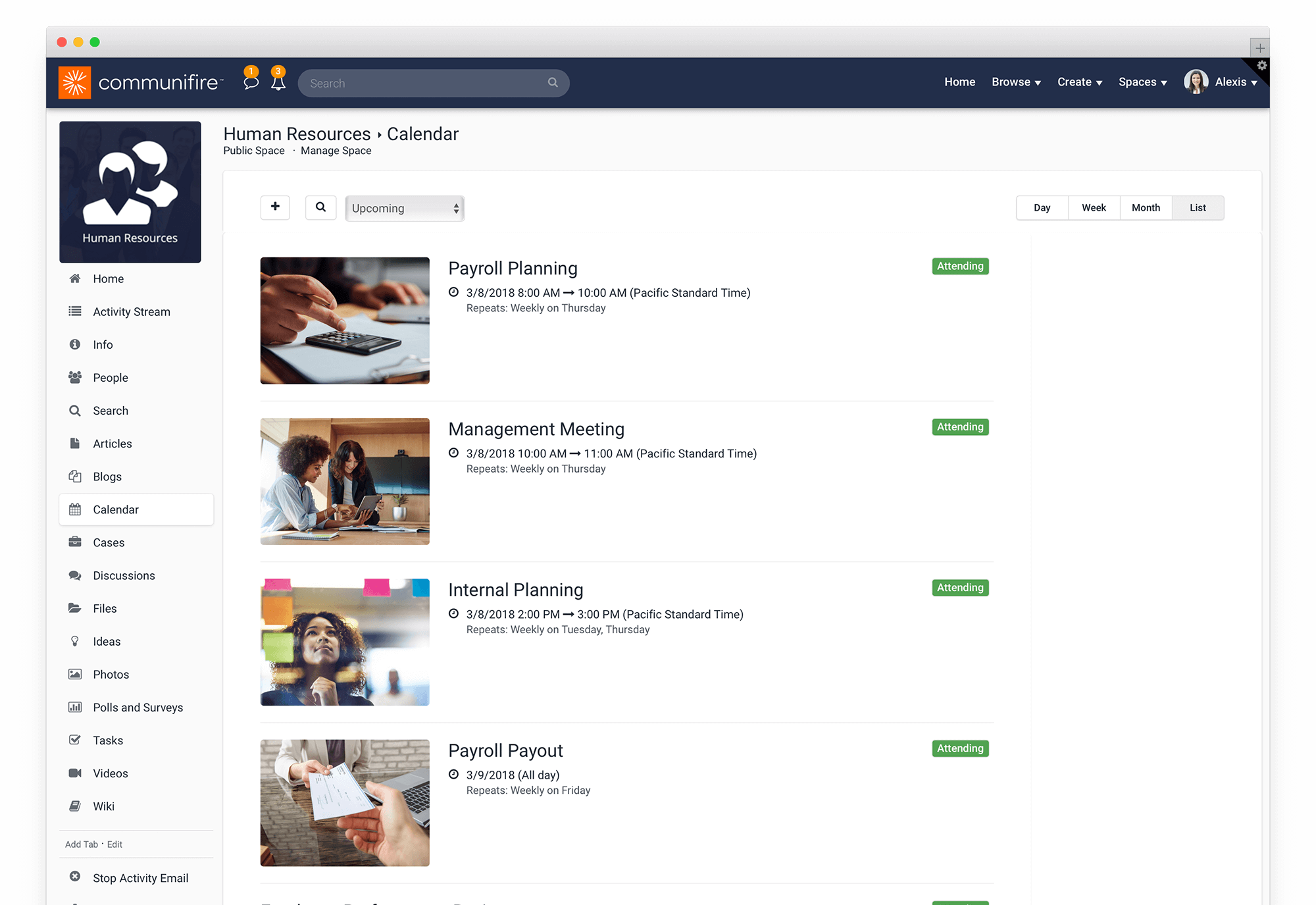Toggle Attending status for Management Meeting

(959, 427)
